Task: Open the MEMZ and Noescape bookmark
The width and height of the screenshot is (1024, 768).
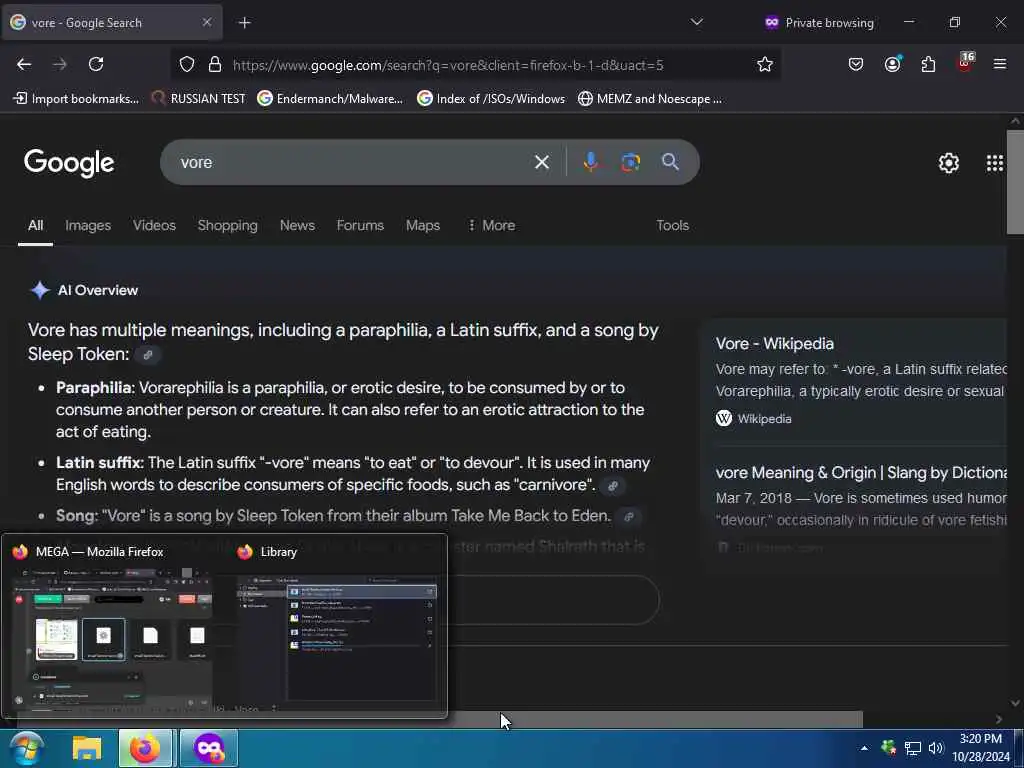Action: coord(650,99)
